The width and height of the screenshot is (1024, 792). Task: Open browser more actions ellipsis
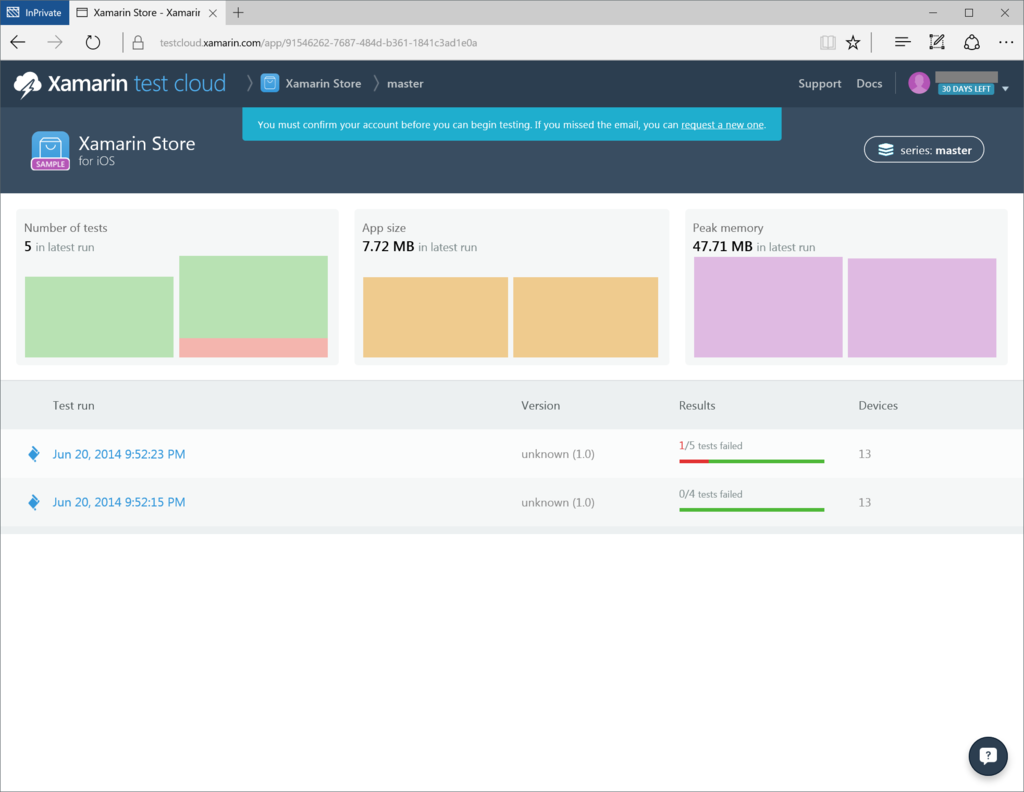click(1006, 42)
